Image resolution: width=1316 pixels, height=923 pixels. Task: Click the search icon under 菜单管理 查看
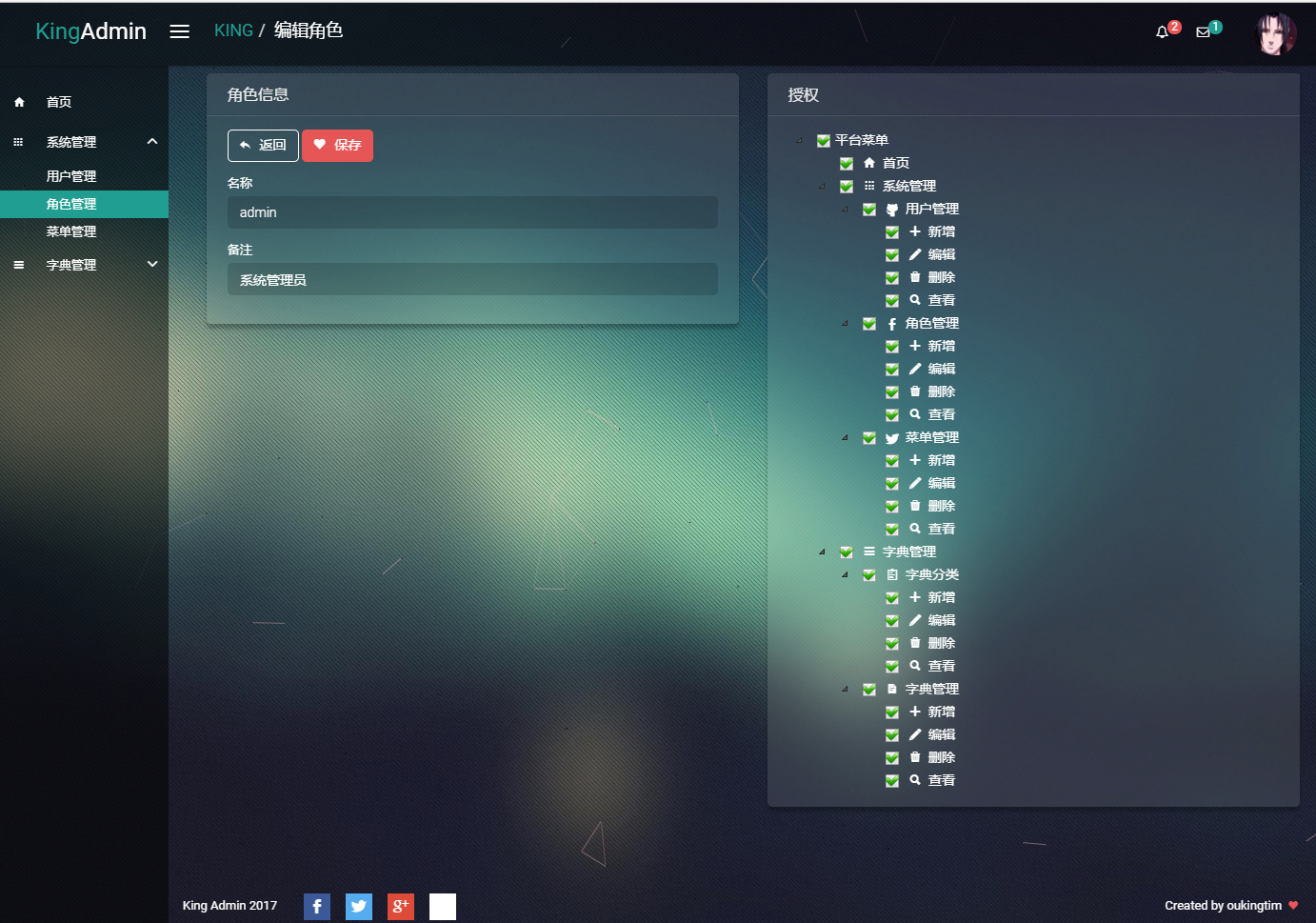point(915,529)
